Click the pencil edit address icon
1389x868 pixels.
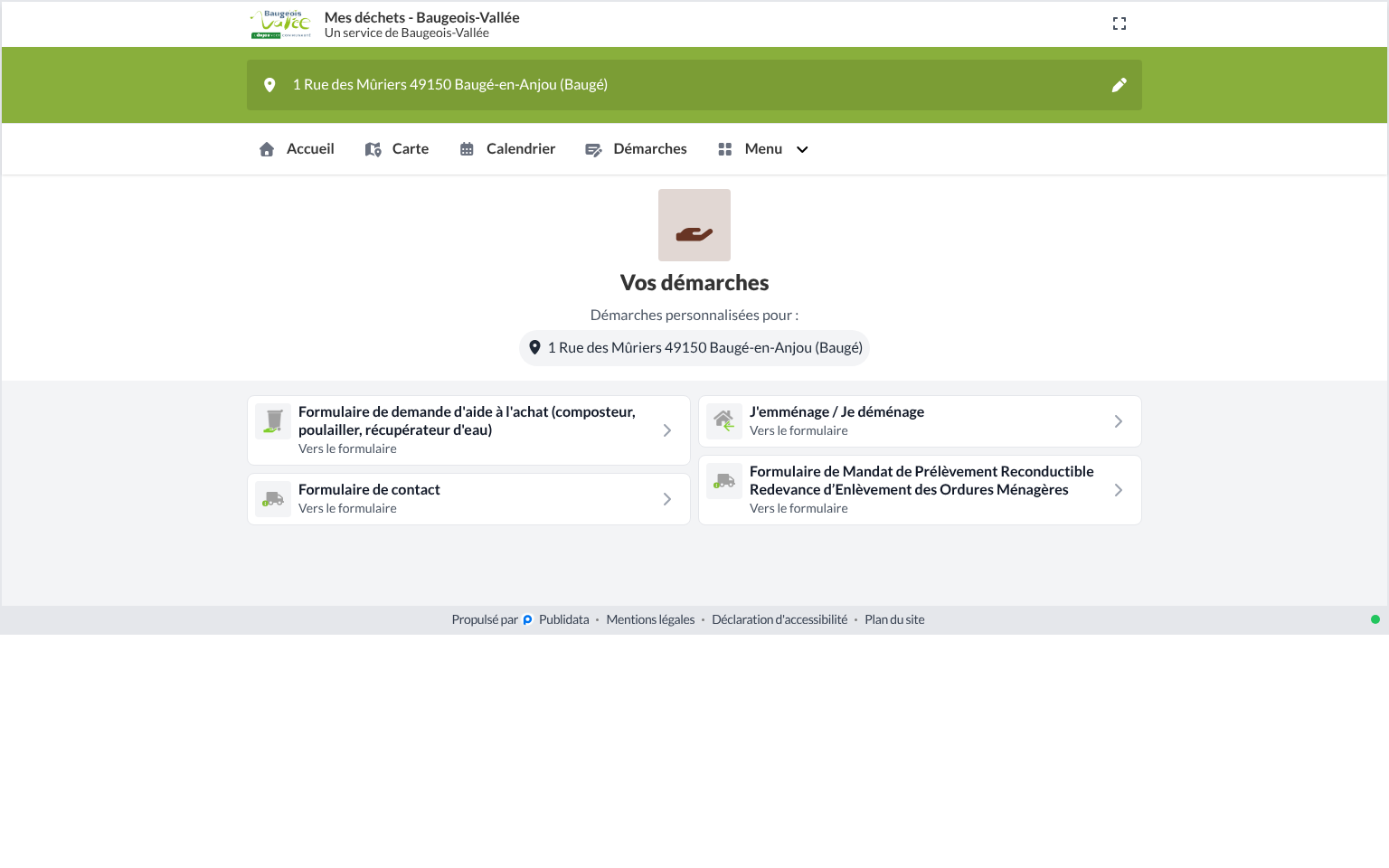point(1119,85)
